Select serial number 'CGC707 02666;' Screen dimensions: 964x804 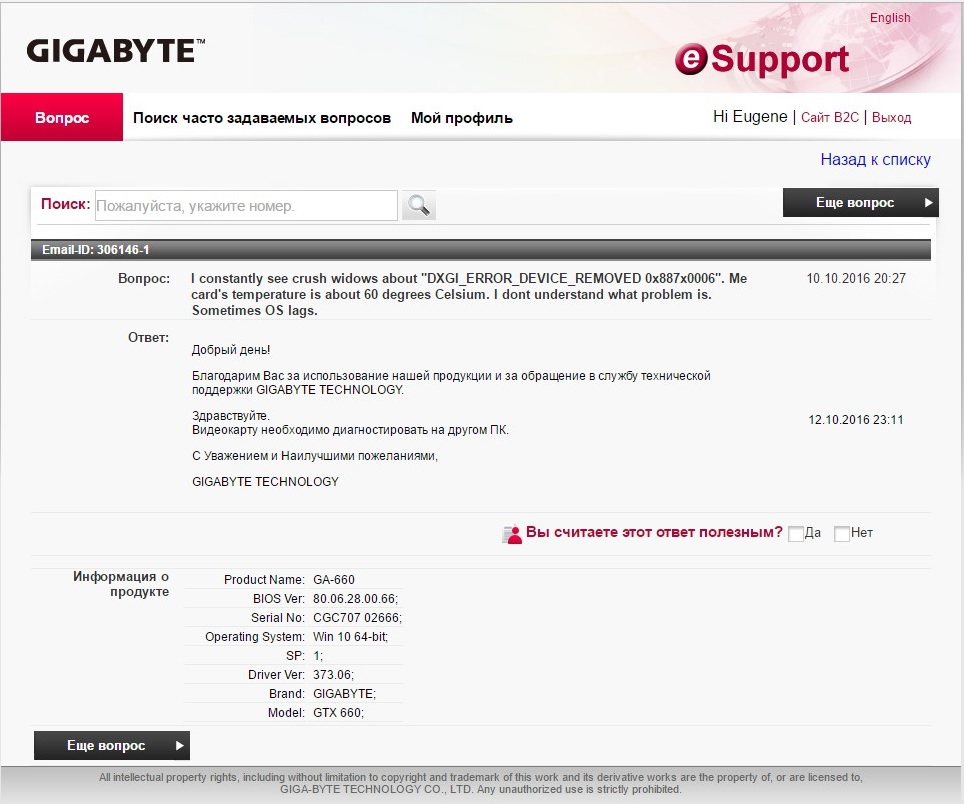click(357, 618)
